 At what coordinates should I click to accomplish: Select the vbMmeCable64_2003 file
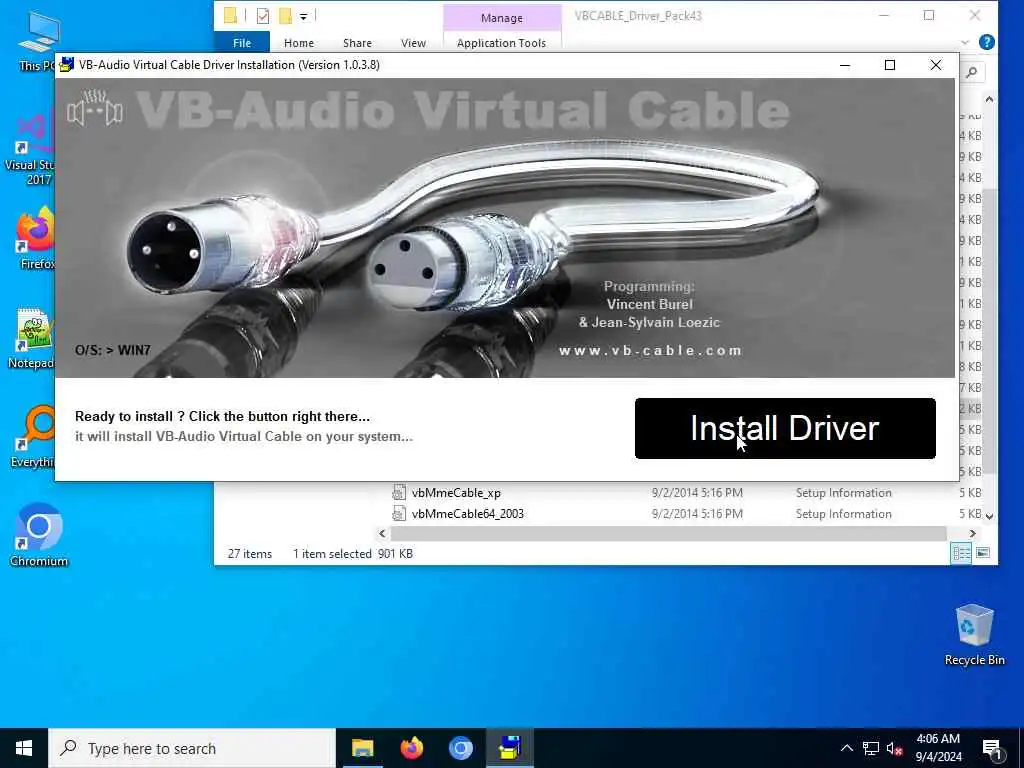pos(468,514)
